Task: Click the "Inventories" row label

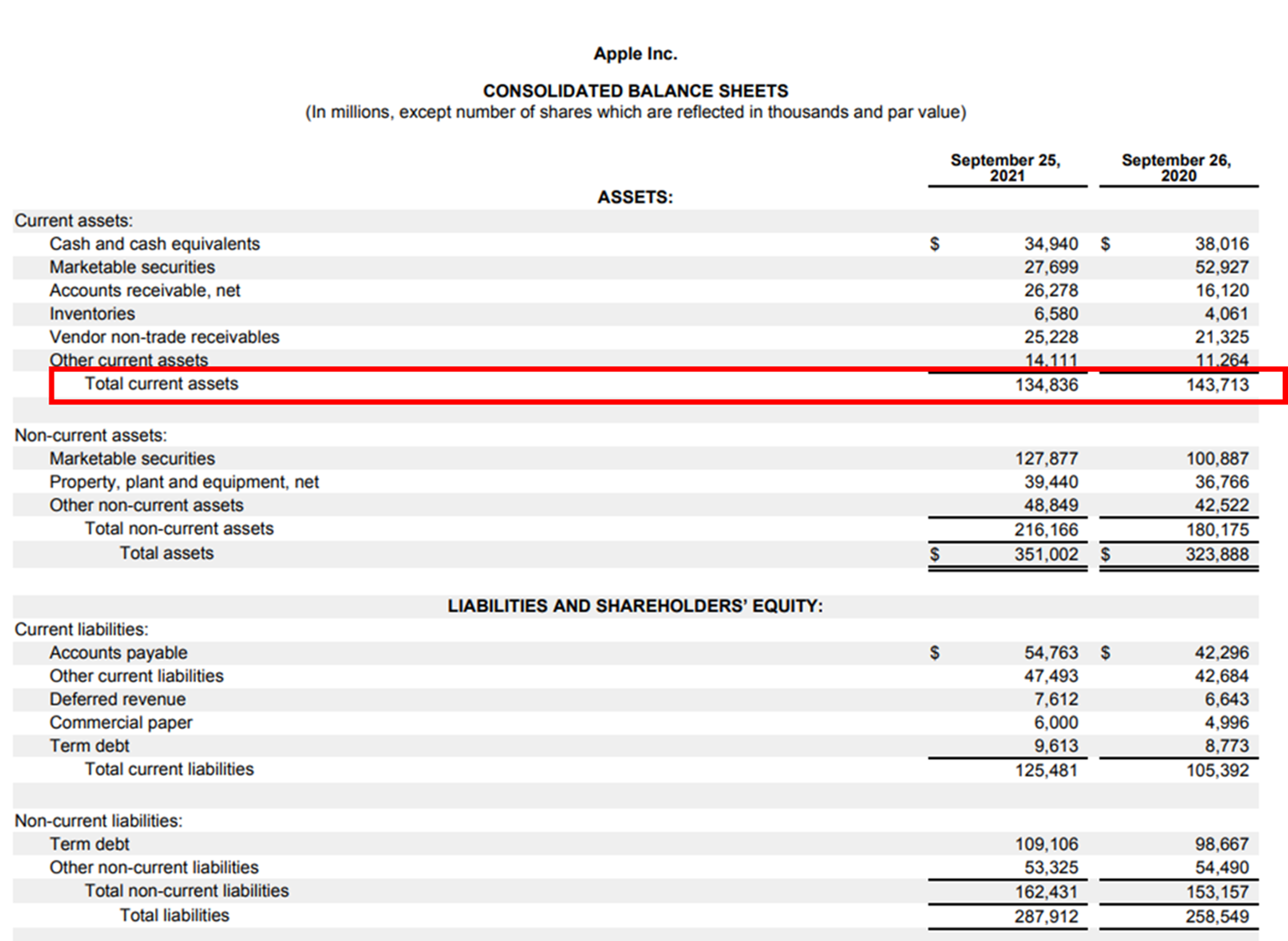Action: pyautogui.click(x=92, y=314)
